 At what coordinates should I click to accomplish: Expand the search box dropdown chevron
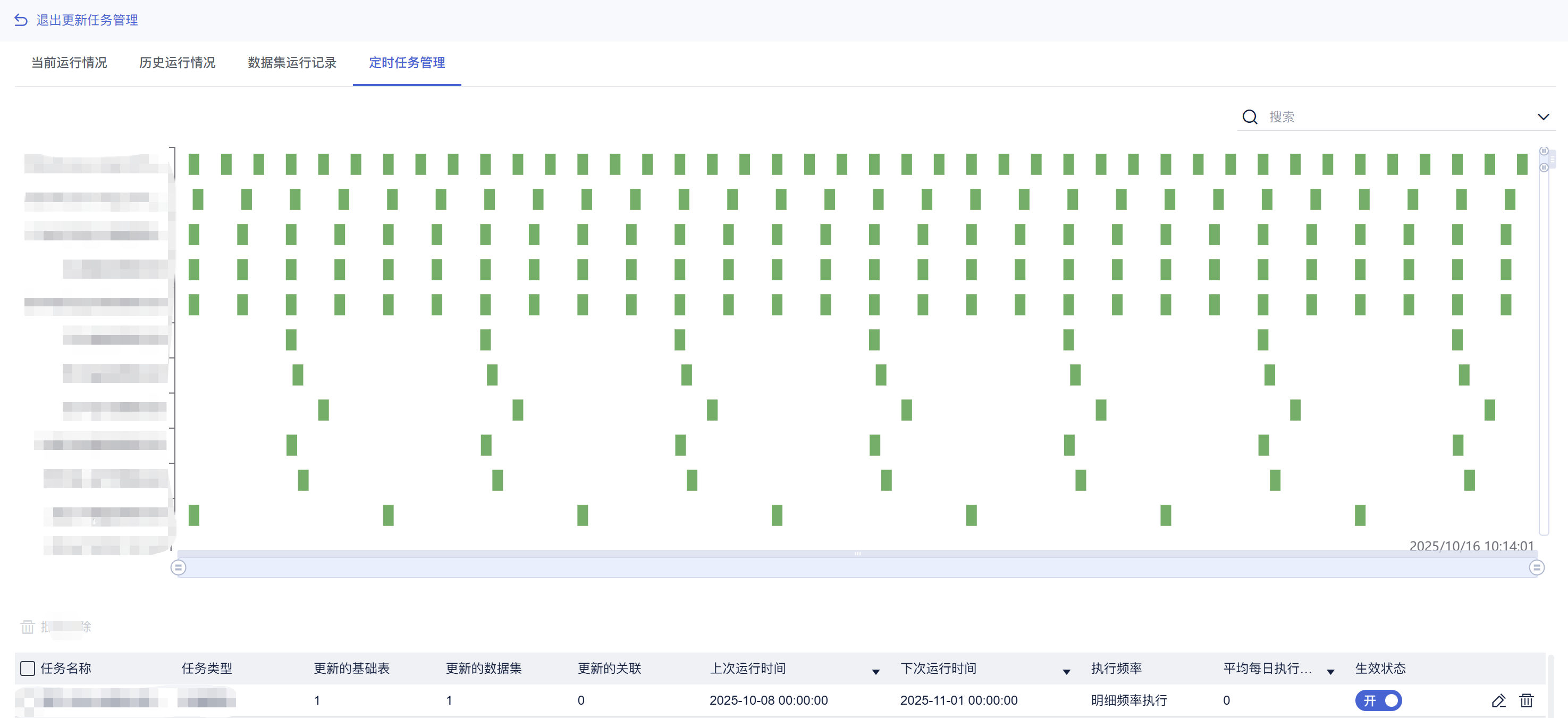click(1543, 117)
